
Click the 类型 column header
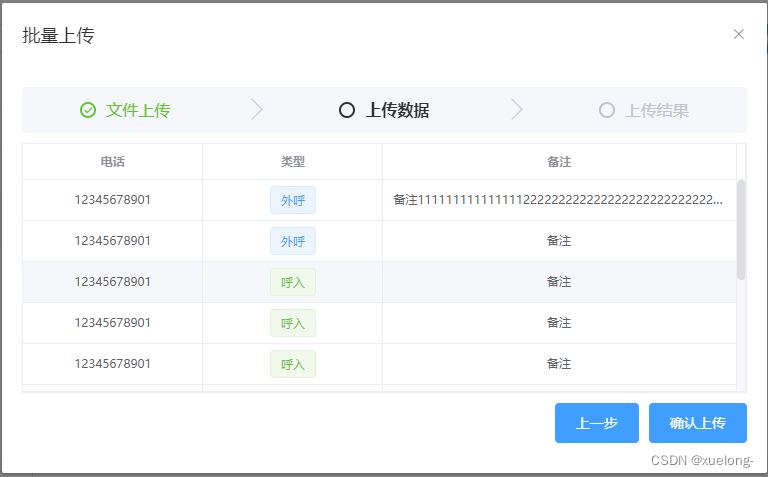click(x=293, y=162)
